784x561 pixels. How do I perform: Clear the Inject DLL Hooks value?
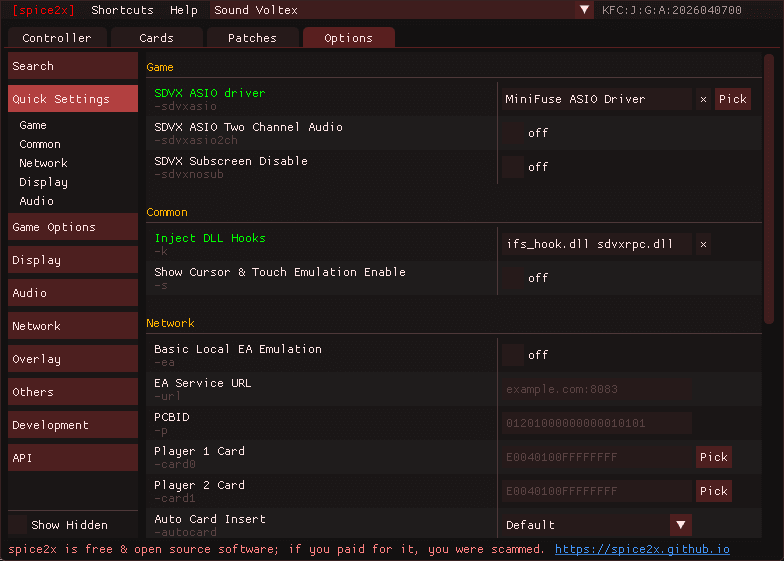point(704,244)
